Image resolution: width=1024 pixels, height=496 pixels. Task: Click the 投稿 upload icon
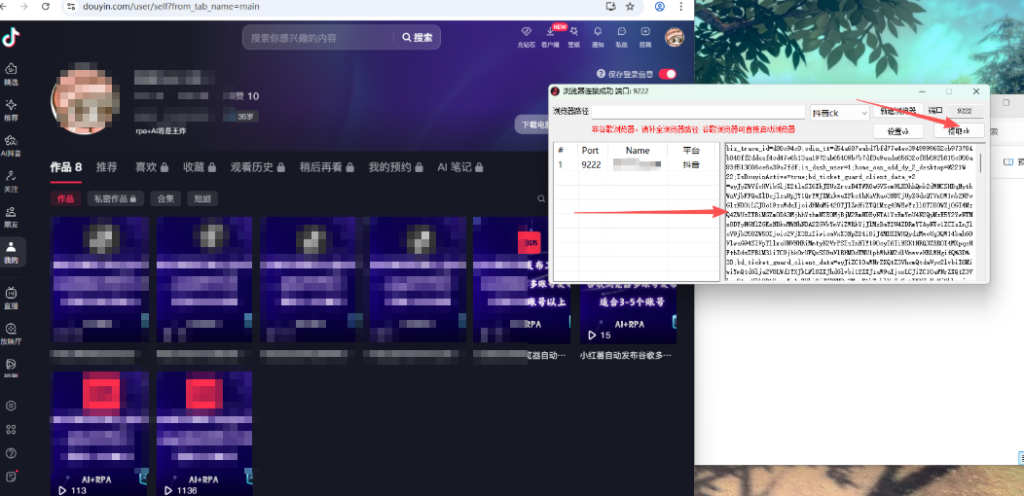[645, 37]
